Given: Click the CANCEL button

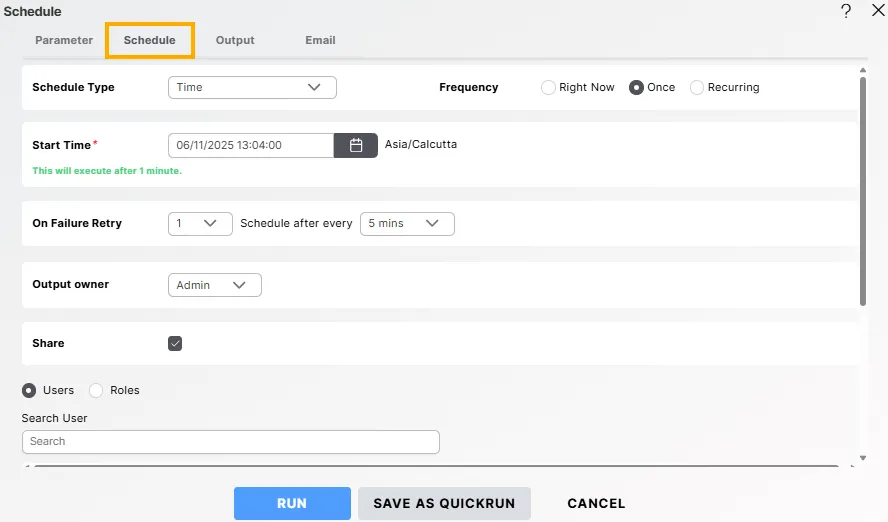Looking at the screenshot, I should point(596,503).
